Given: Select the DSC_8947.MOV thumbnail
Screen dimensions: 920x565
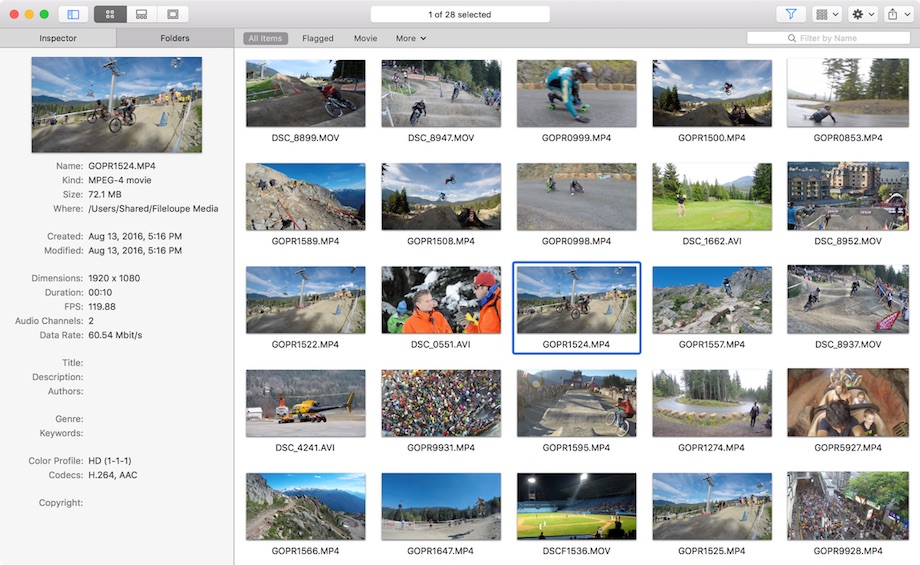Looking at the screenshot, I should click(x=441, y=93).
